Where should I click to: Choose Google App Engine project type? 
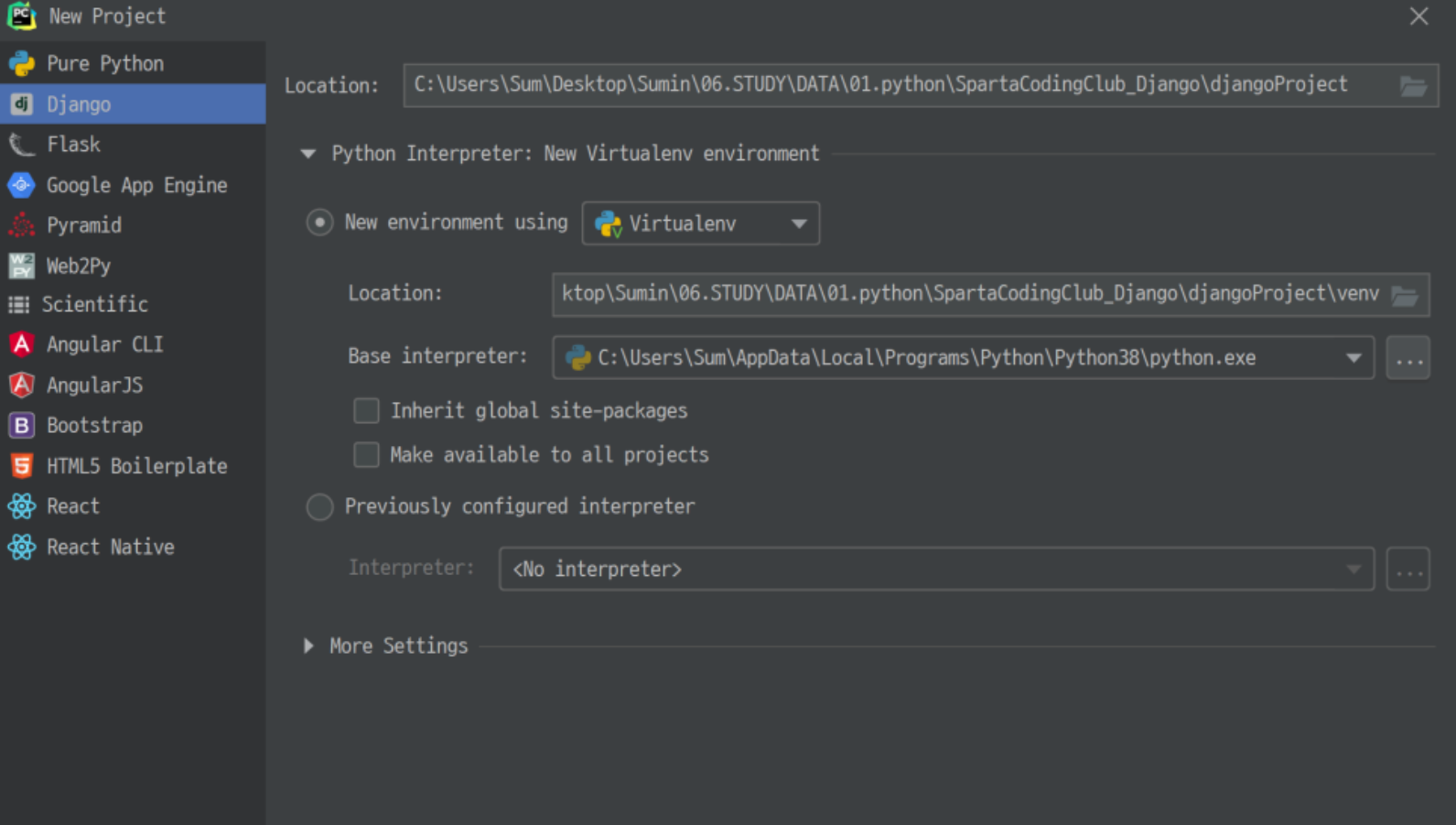[133, 185]
